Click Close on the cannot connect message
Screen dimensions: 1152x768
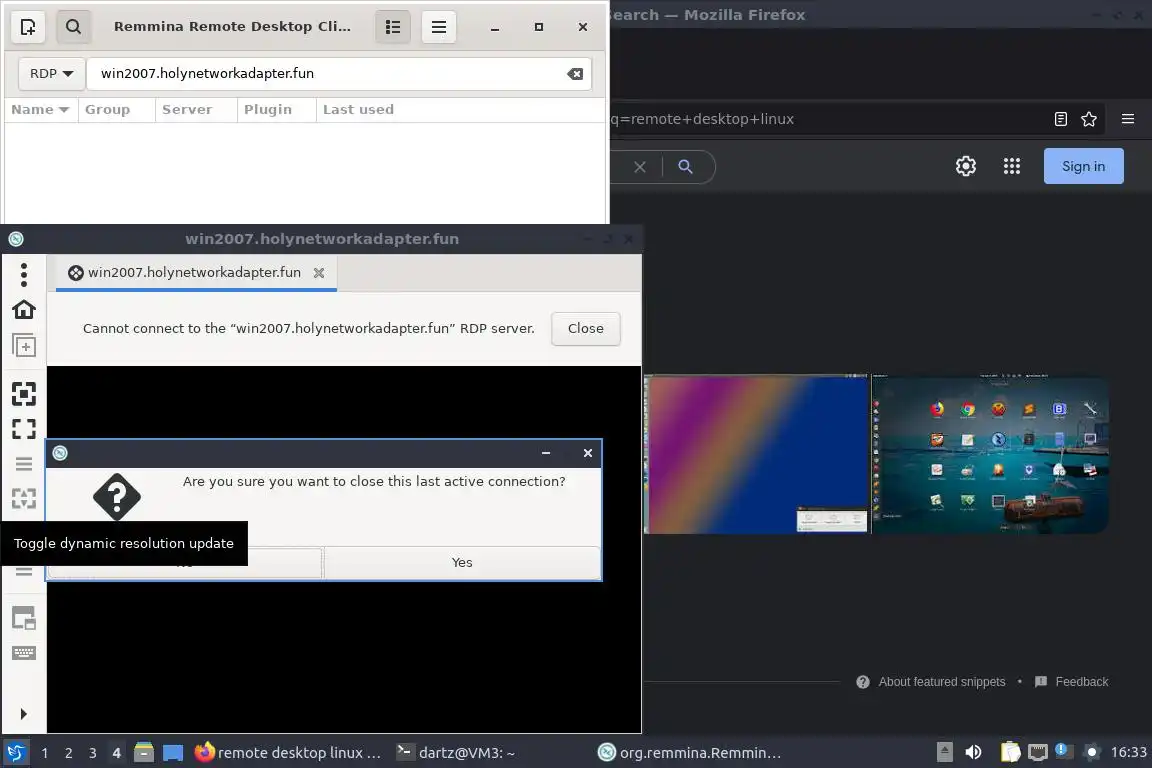[586, 329]
